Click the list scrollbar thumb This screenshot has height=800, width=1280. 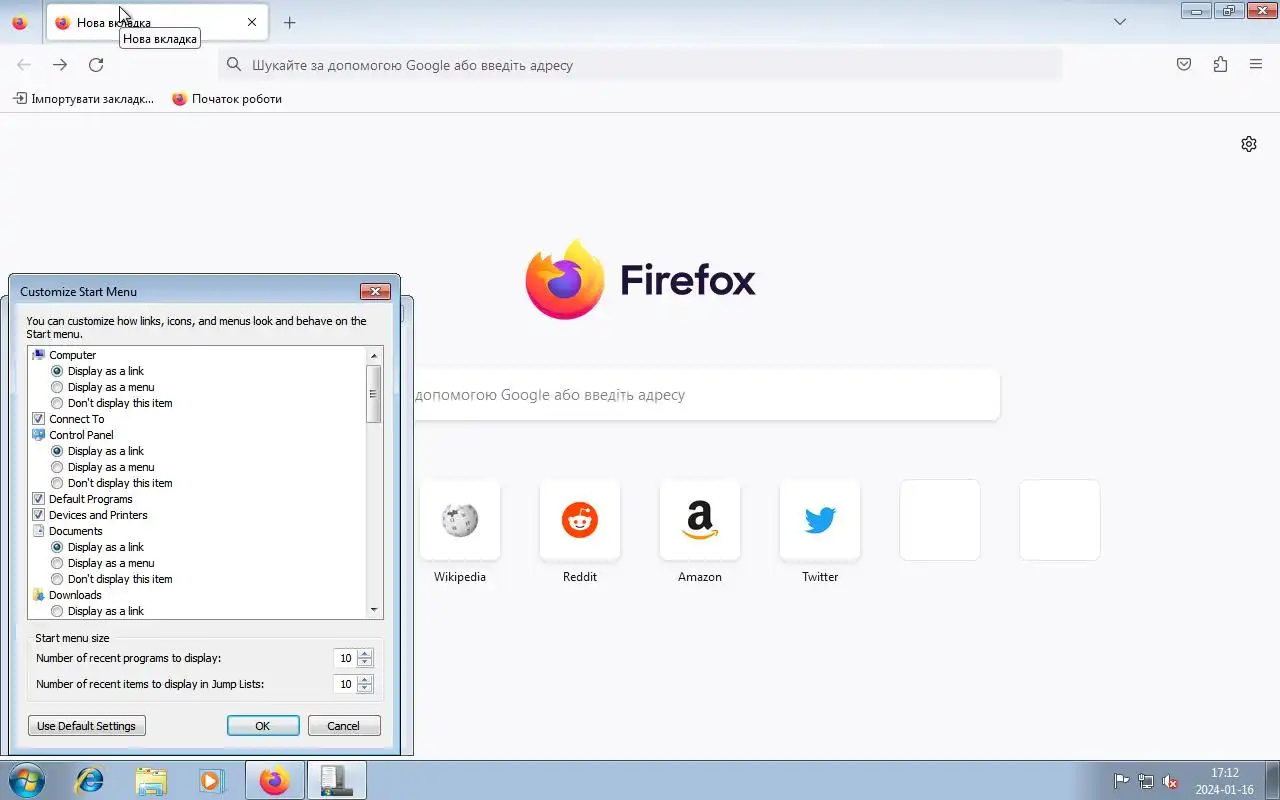pyautogui.click(x=374, y=393)
